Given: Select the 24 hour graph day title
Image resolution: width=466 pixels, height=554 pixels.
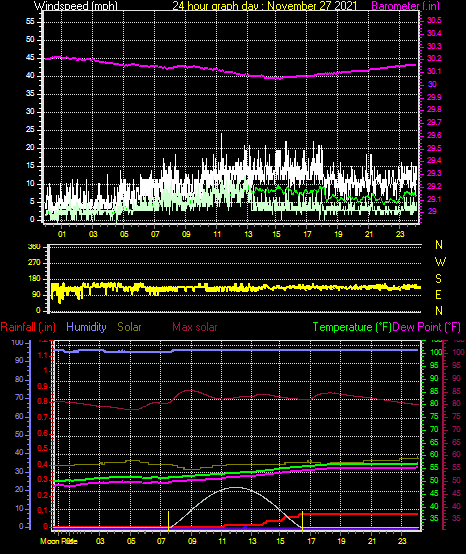Looking at the screenshot, I should click(265, 5).
